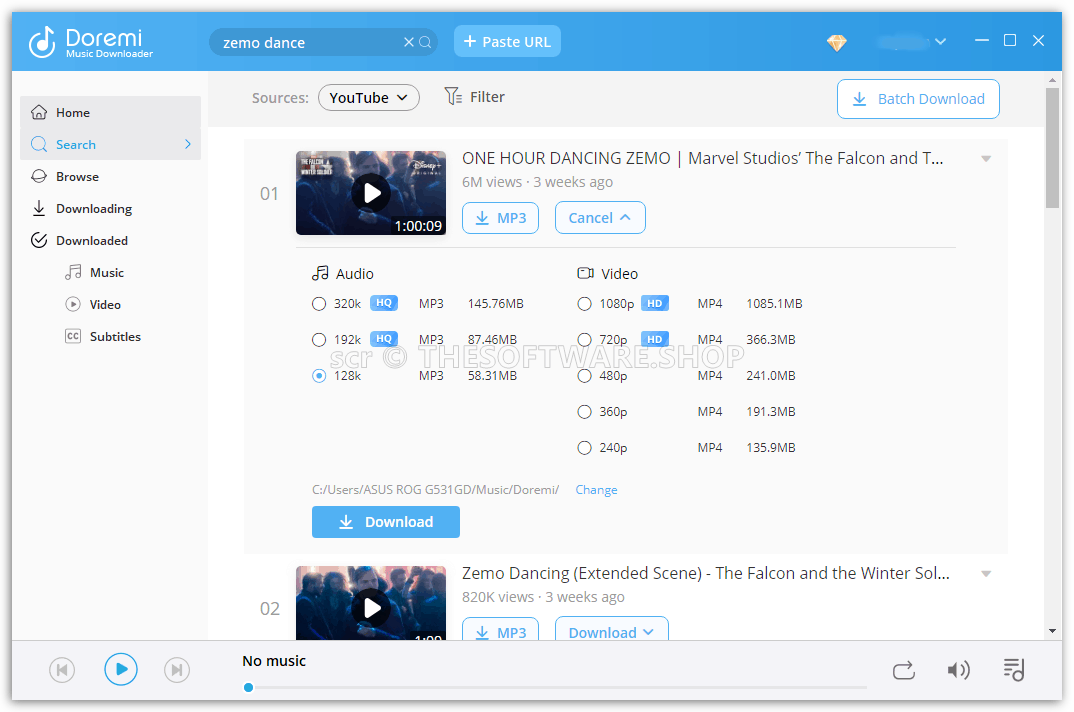Click the blue Download button
The height and width of the screenshot is (712, 1074).
(x=386, y=522)
